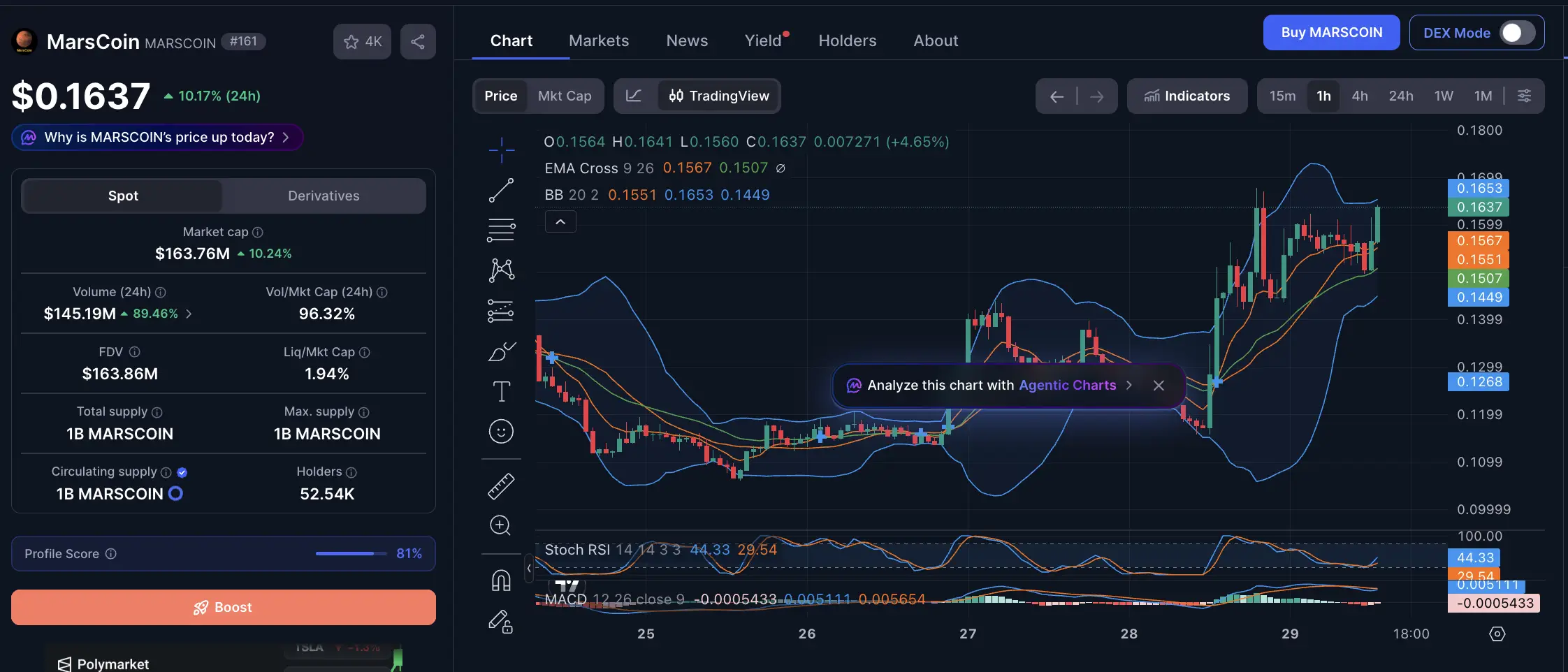Viewport: 1568px width, 672px height.
Task: Lock all drawing tools
Action: [501, 621]
